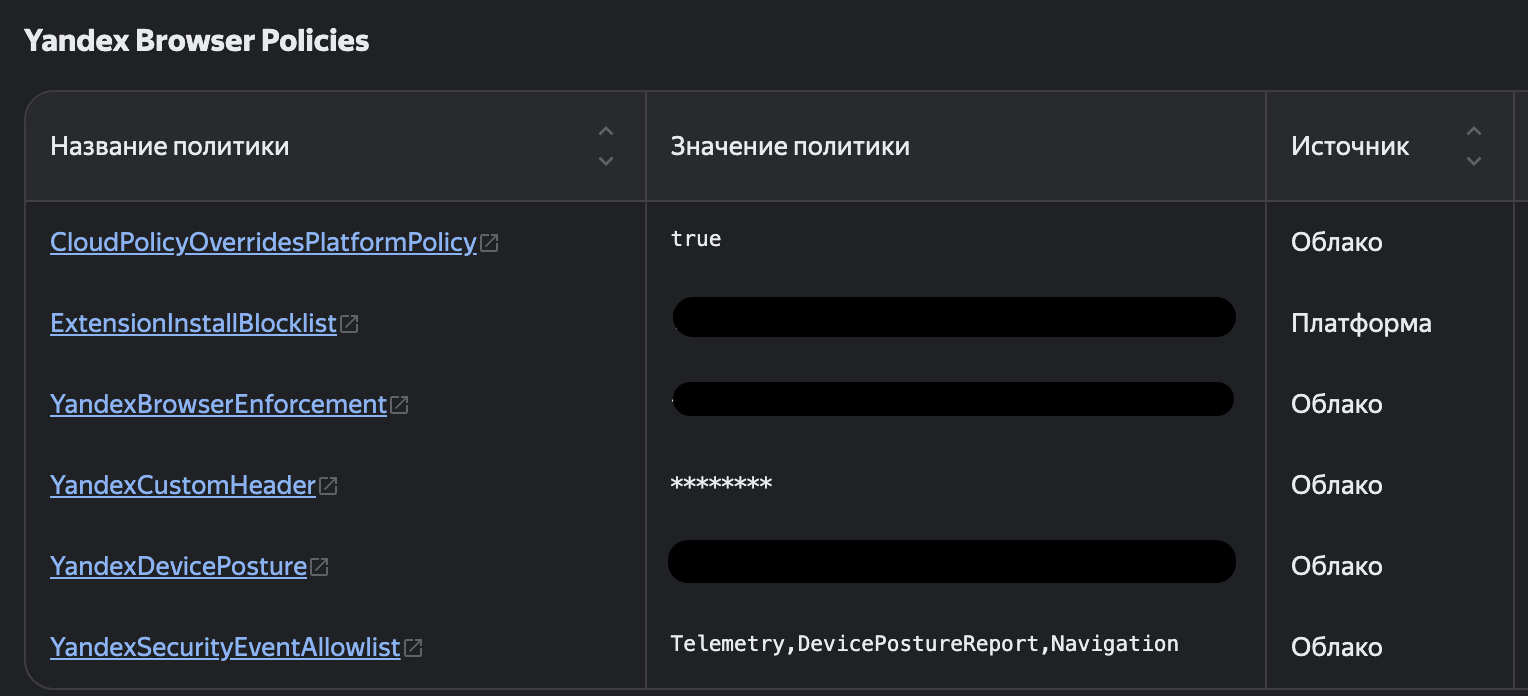The image size is (1528, 696).
Task: Click external link icon beside CloudPolicyOverridesPlatformPolicy
Action: (x=490, y=243)
